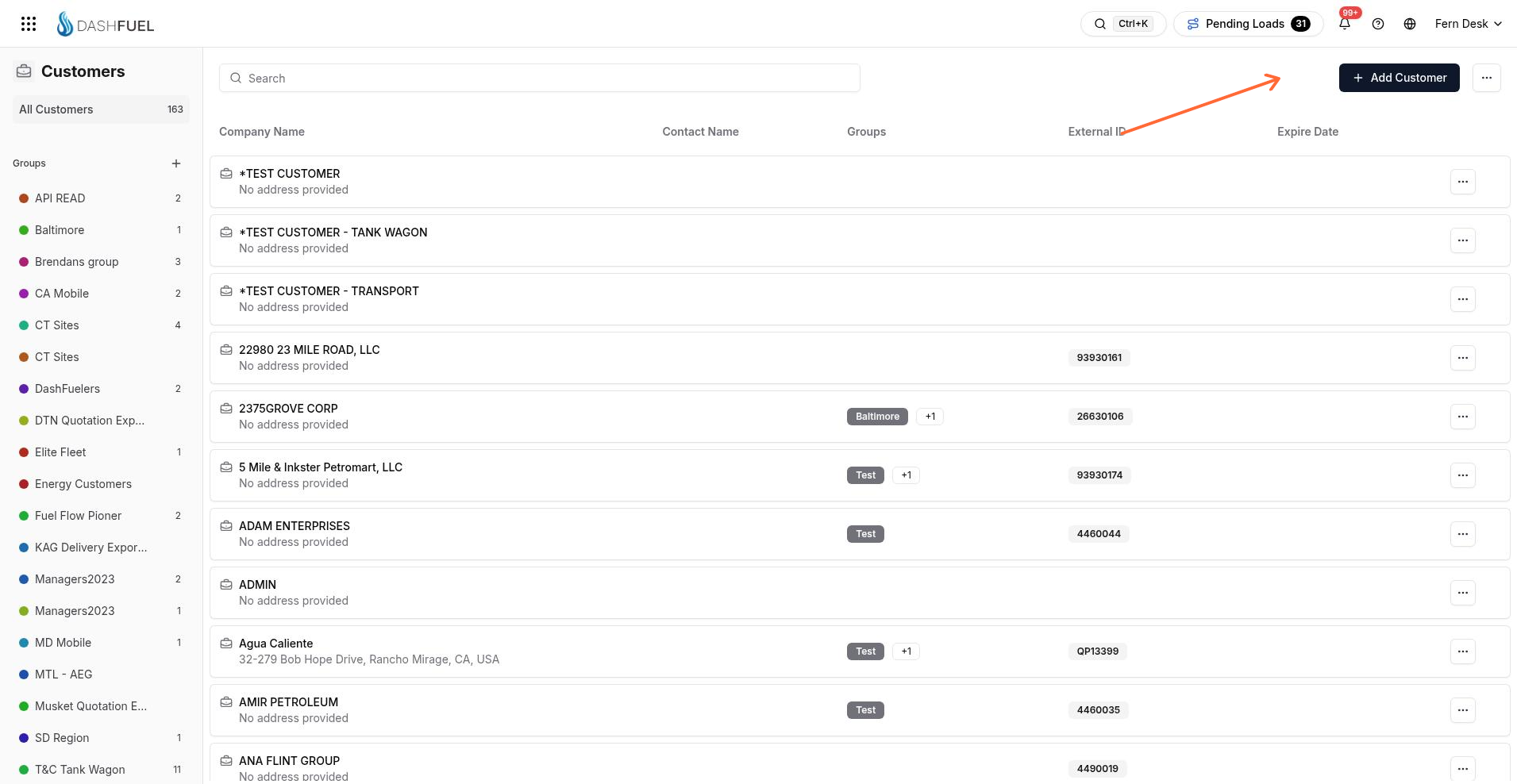Click Test tag on AMIR PETROLEUM row
Viewport: 1517px width, 784px height.
click(865, 710)
